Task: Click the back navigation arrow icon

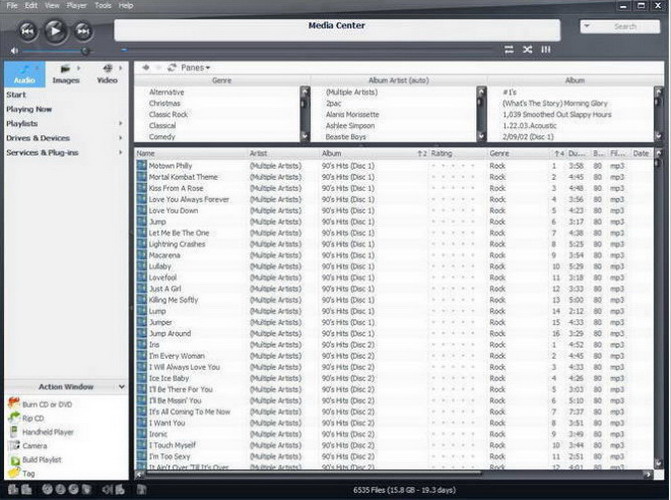Action: (146, 68)
